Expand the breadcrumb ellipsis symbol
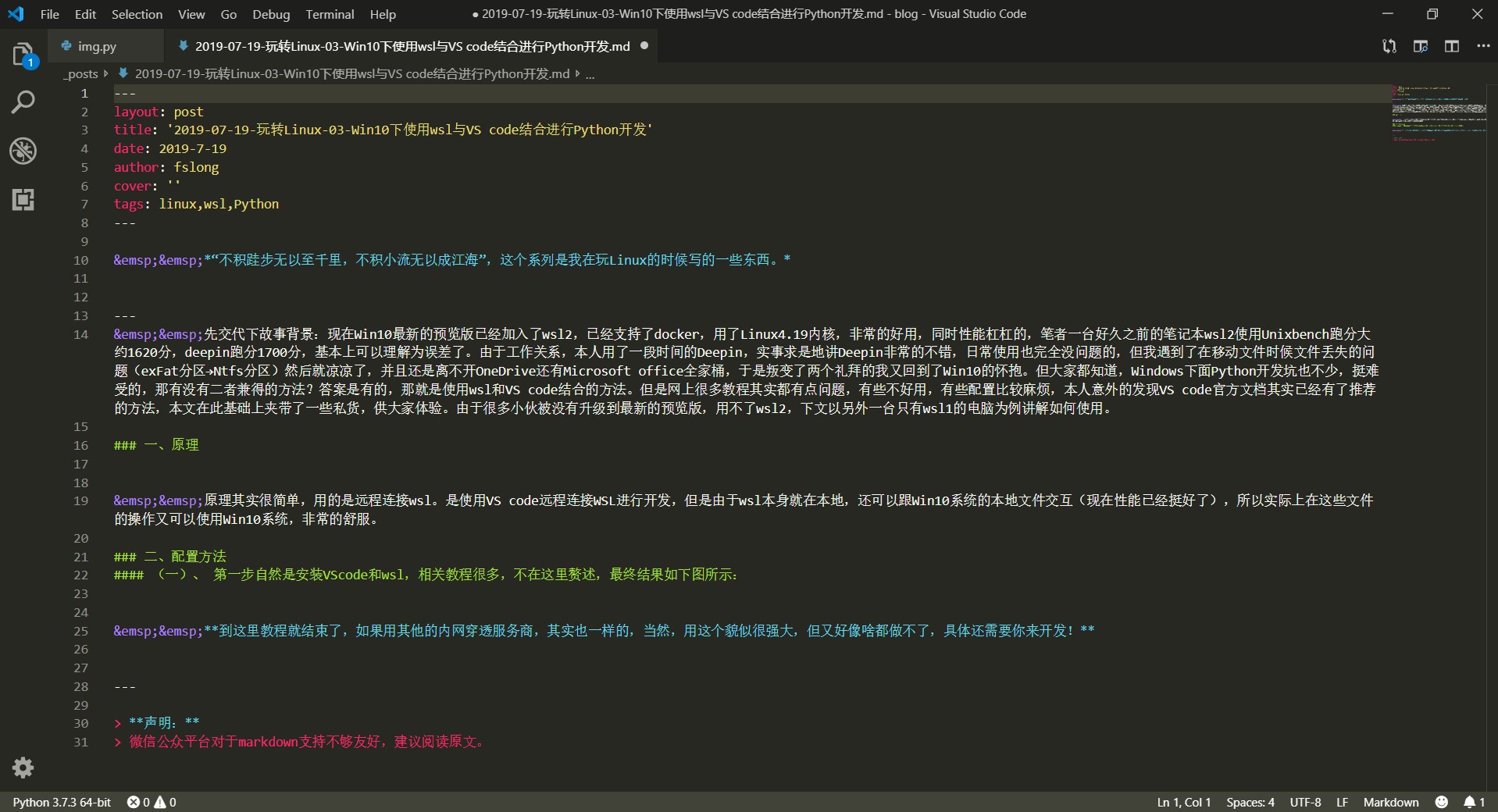1498x812 pixels. [x=590, y=74]
